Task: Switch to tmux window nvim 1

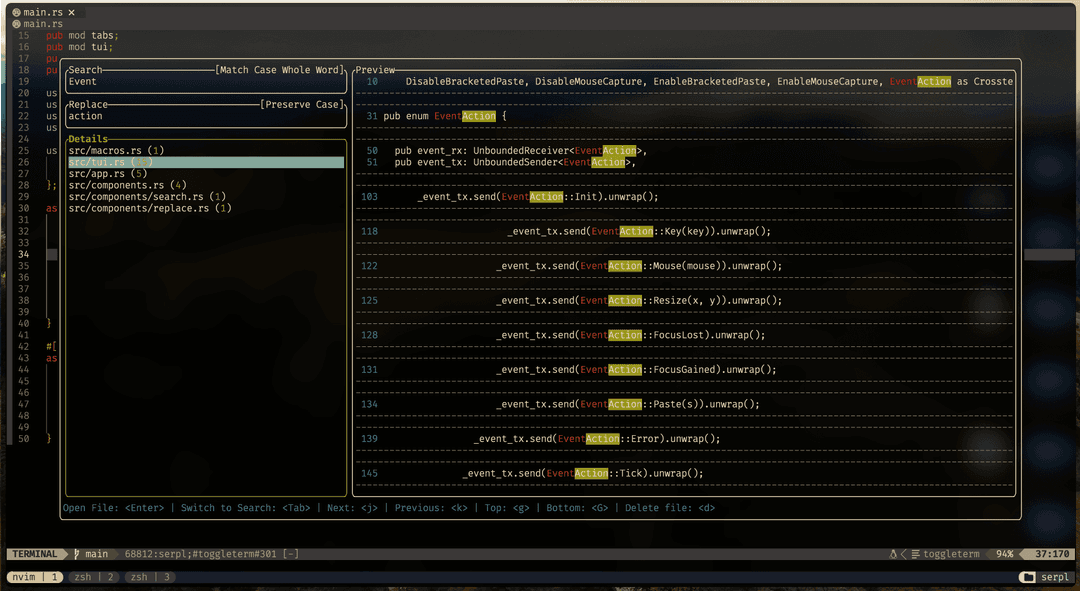Action: tap(36, 577)
